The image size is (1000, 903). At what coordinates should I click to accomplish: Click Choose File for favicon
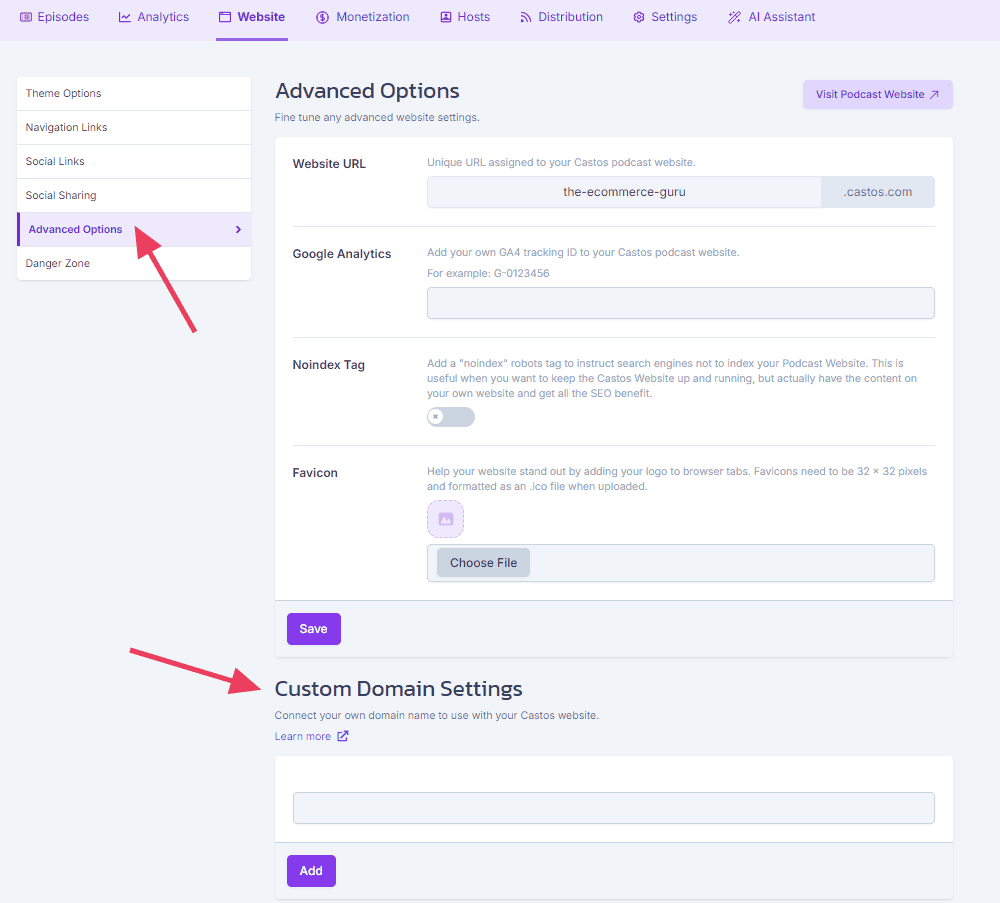483,563
